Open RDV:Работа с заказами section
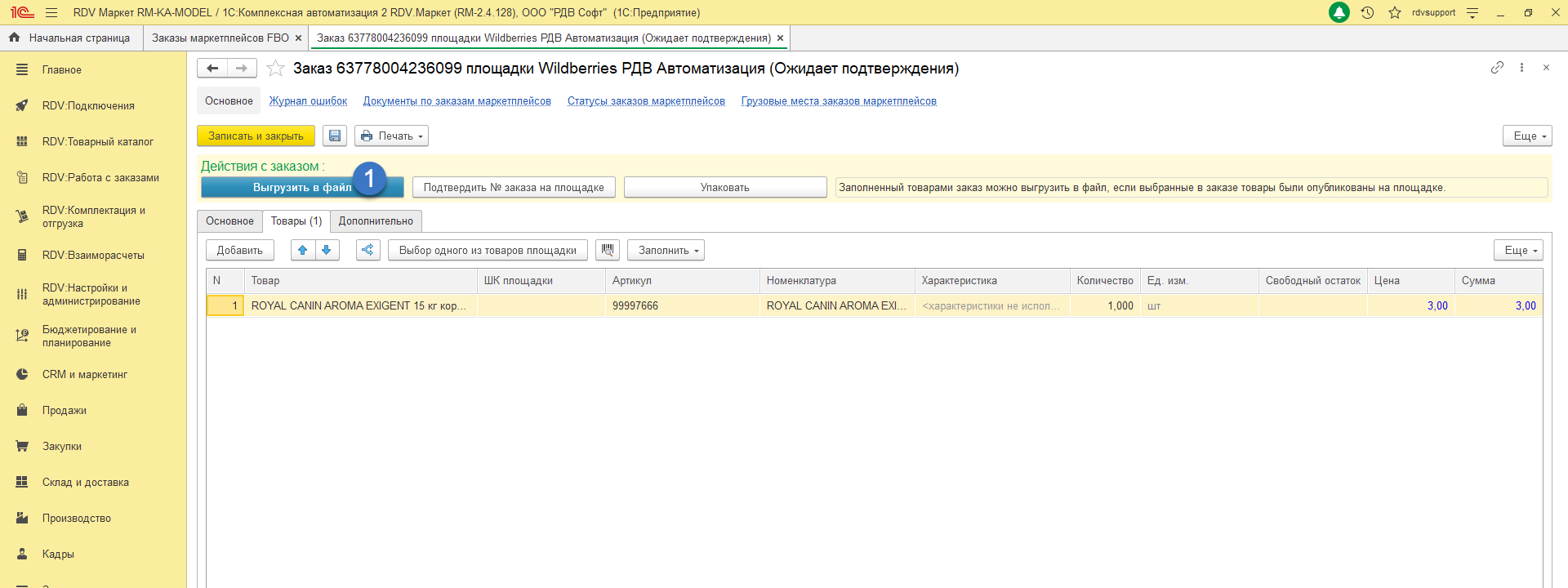The image size is (1568, 588). [100, 178]
